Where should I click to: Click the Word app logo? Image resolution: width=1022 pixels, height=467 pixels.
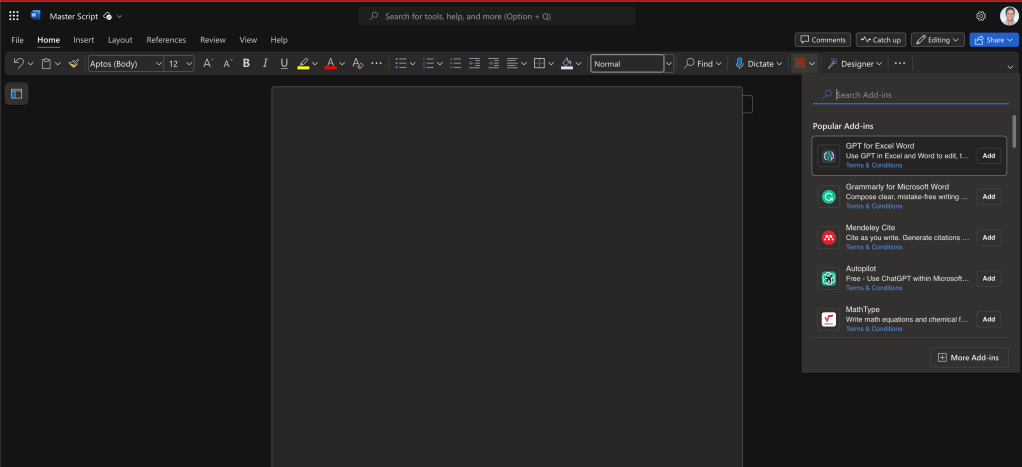click(35, 16)
